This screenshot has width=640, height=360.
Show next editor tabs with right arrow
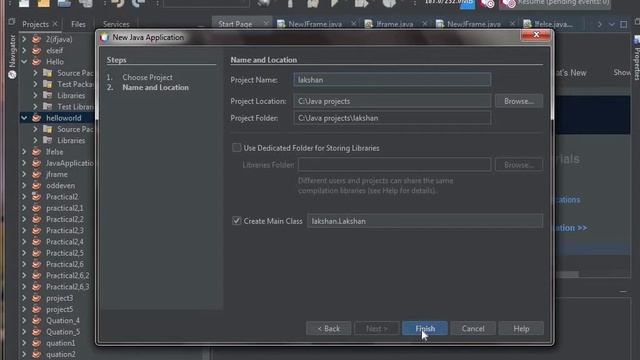point(600,24)
